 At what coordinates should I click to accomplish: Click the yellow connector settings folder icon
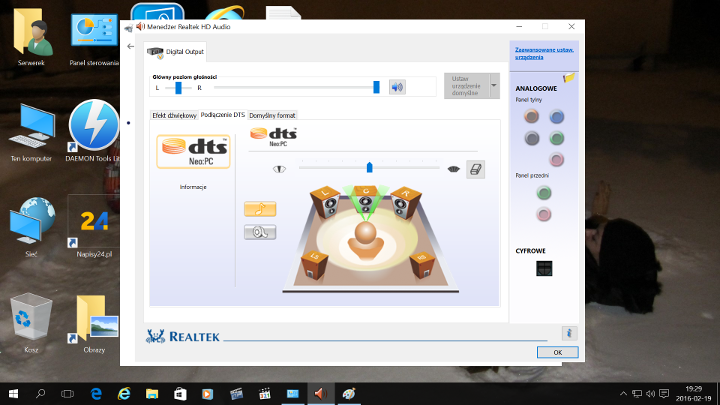click(x=569, y=78)
